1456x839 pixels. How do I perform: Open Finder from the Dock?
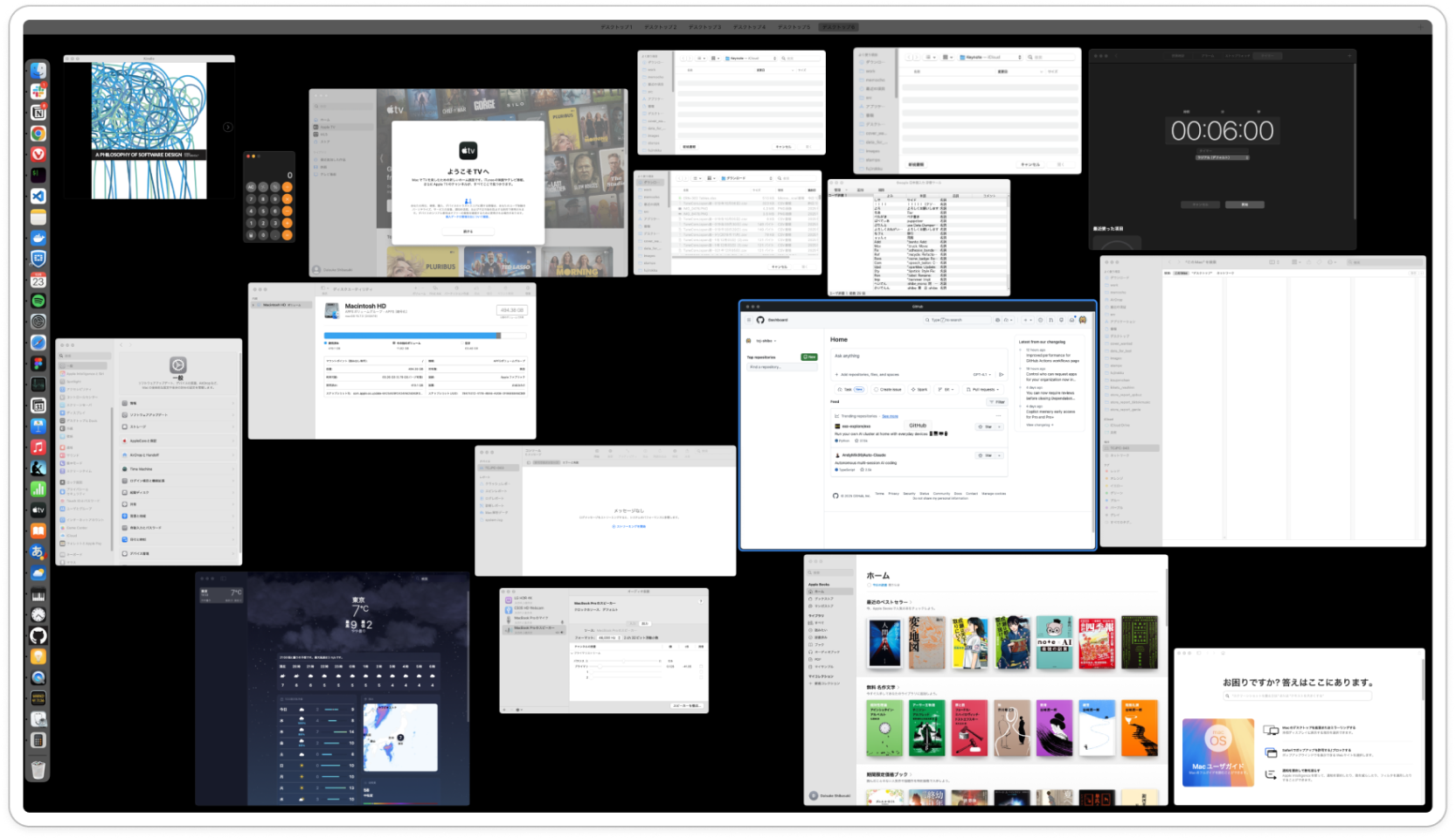click(x=38, y=70)
